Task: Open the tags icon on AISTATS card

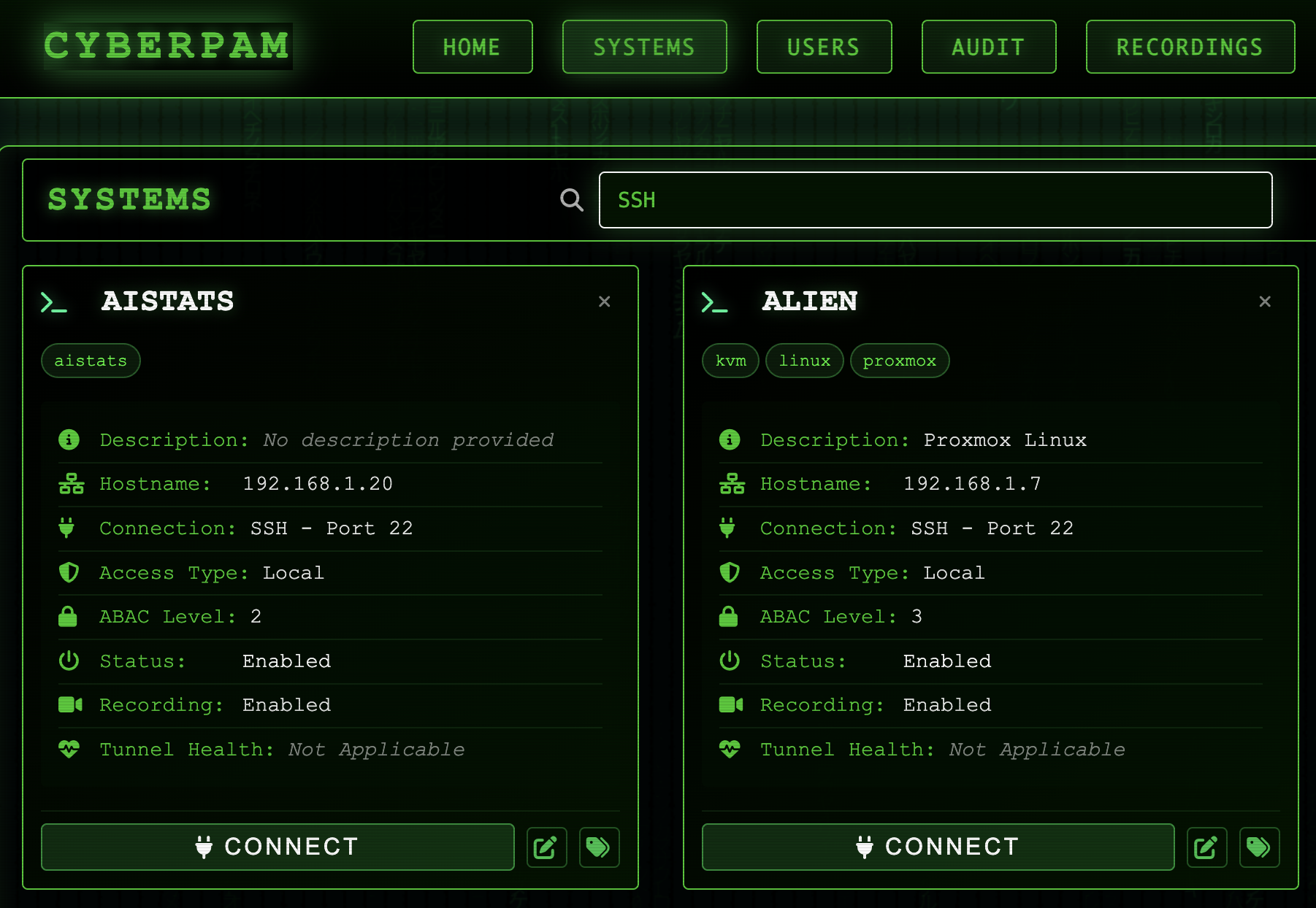Action: click(599, 847)
